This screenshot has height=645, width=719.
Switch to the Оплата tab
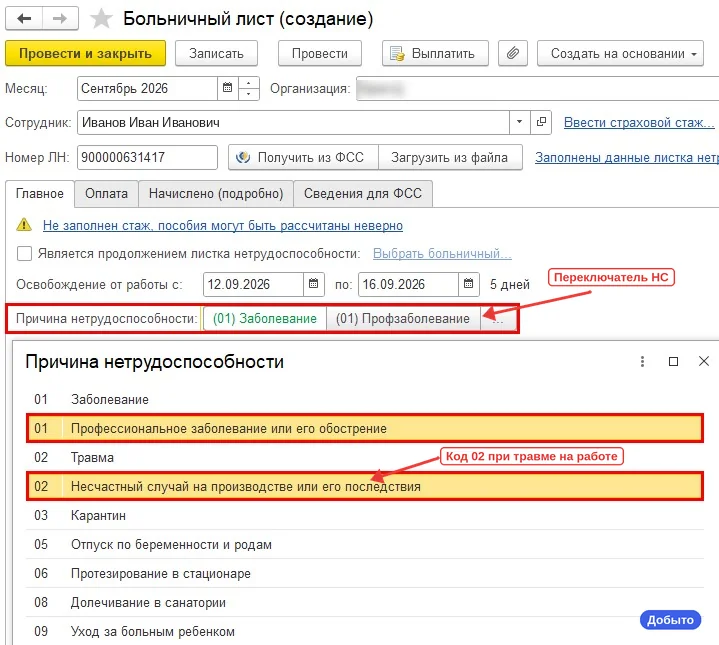(106, 193)
